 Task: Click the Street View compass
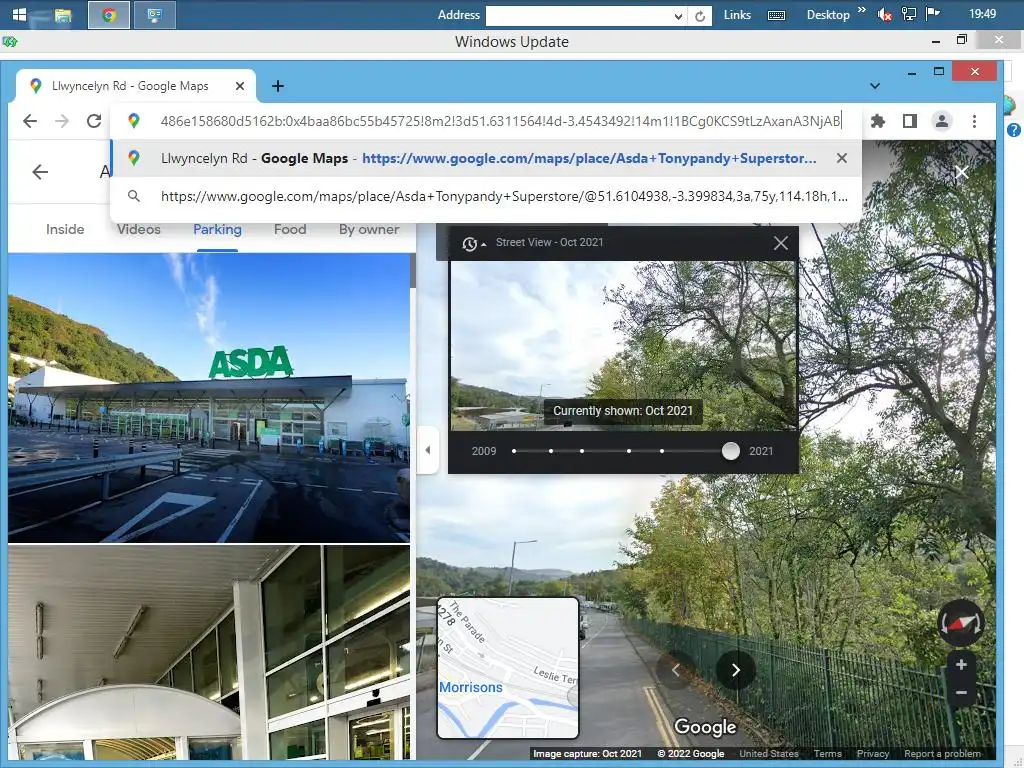(961, 624)
